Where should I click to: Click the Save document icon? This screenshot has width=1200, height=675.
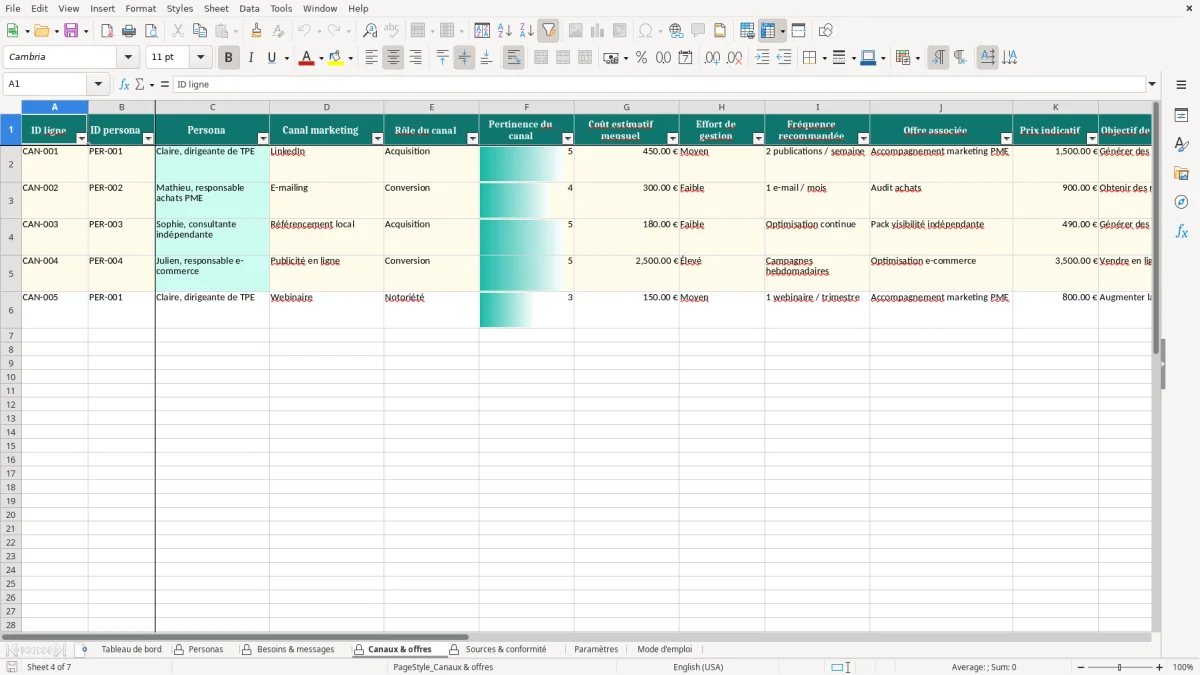[x=71, y=31]
